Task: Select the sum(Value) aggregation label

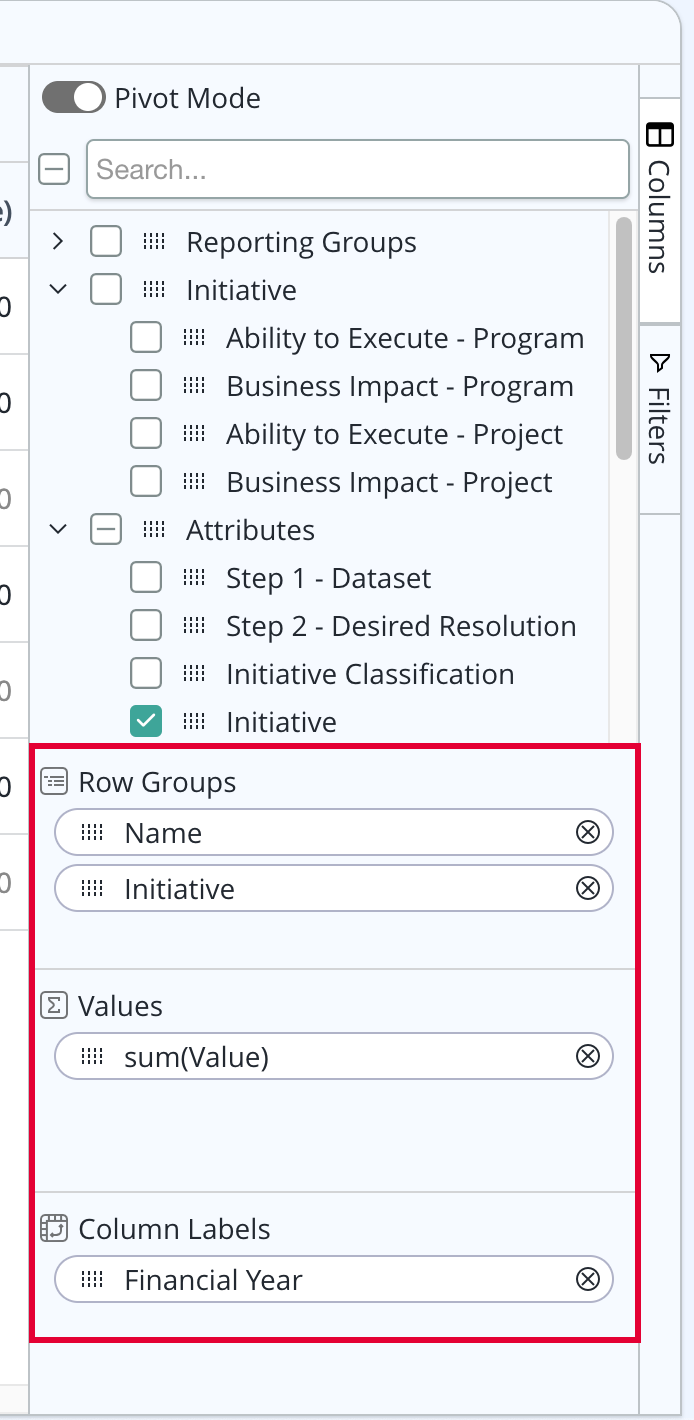Action: (x=197, y=1057)
